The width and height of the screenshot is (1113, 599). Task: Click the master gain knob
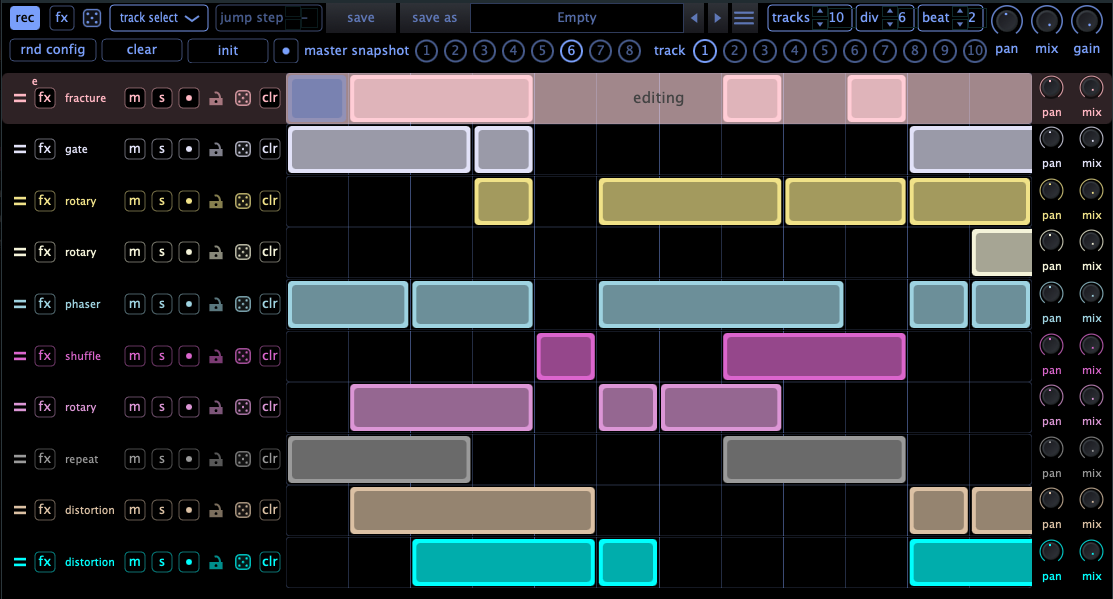(1087, 19)
